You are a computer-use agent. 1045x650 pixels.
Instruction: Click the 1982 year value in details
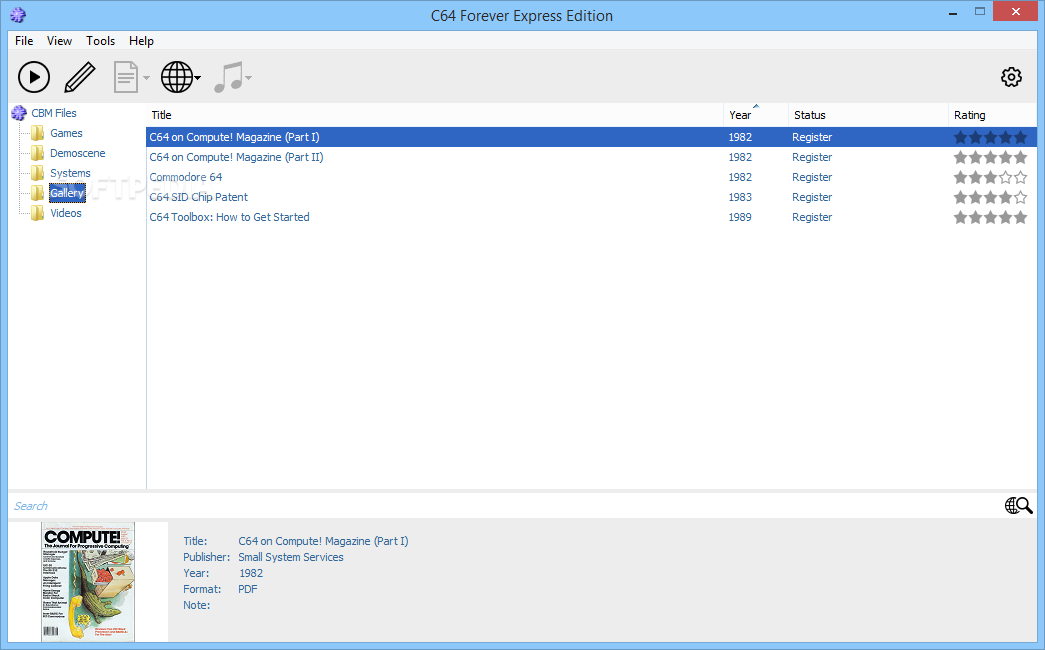(251, 573)
